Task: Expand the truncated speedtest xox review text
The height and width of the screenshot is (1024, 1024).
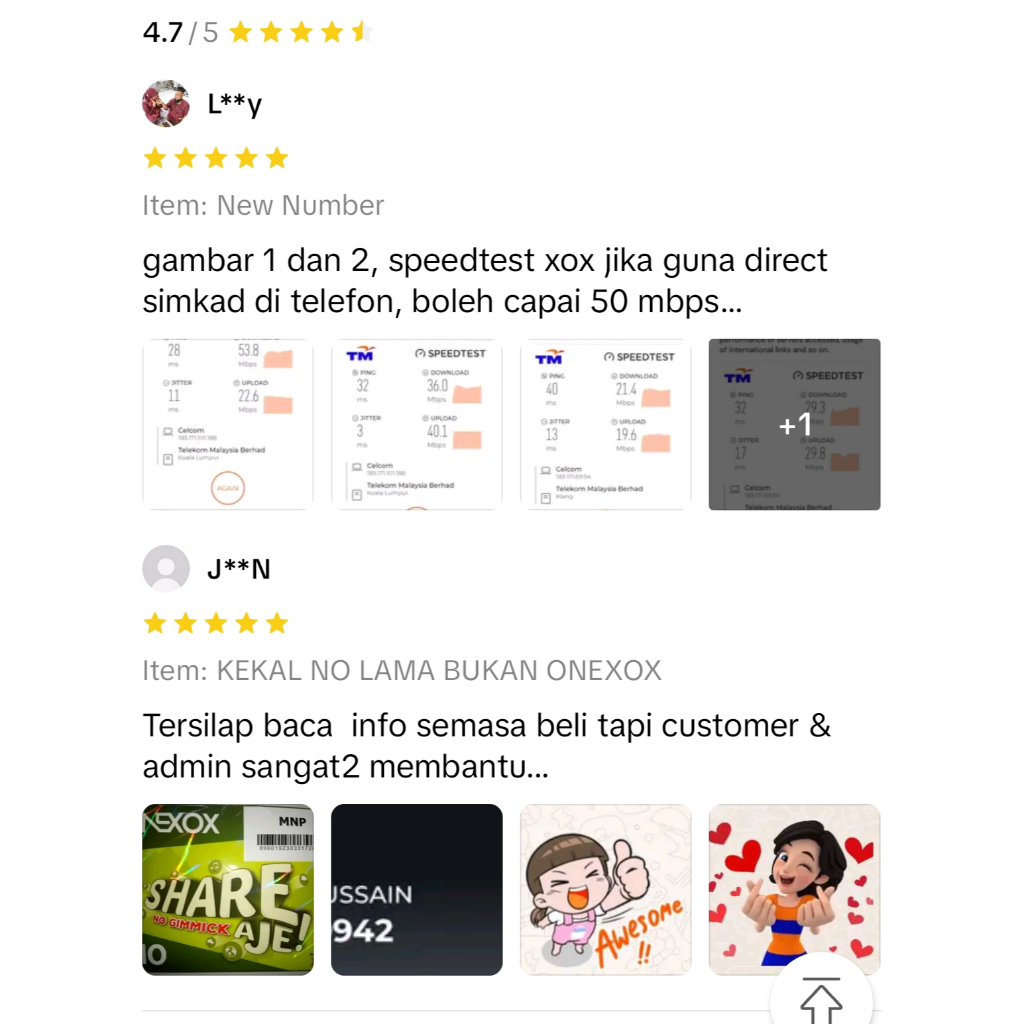Action: pyautogui.click(x=485, y=281)
